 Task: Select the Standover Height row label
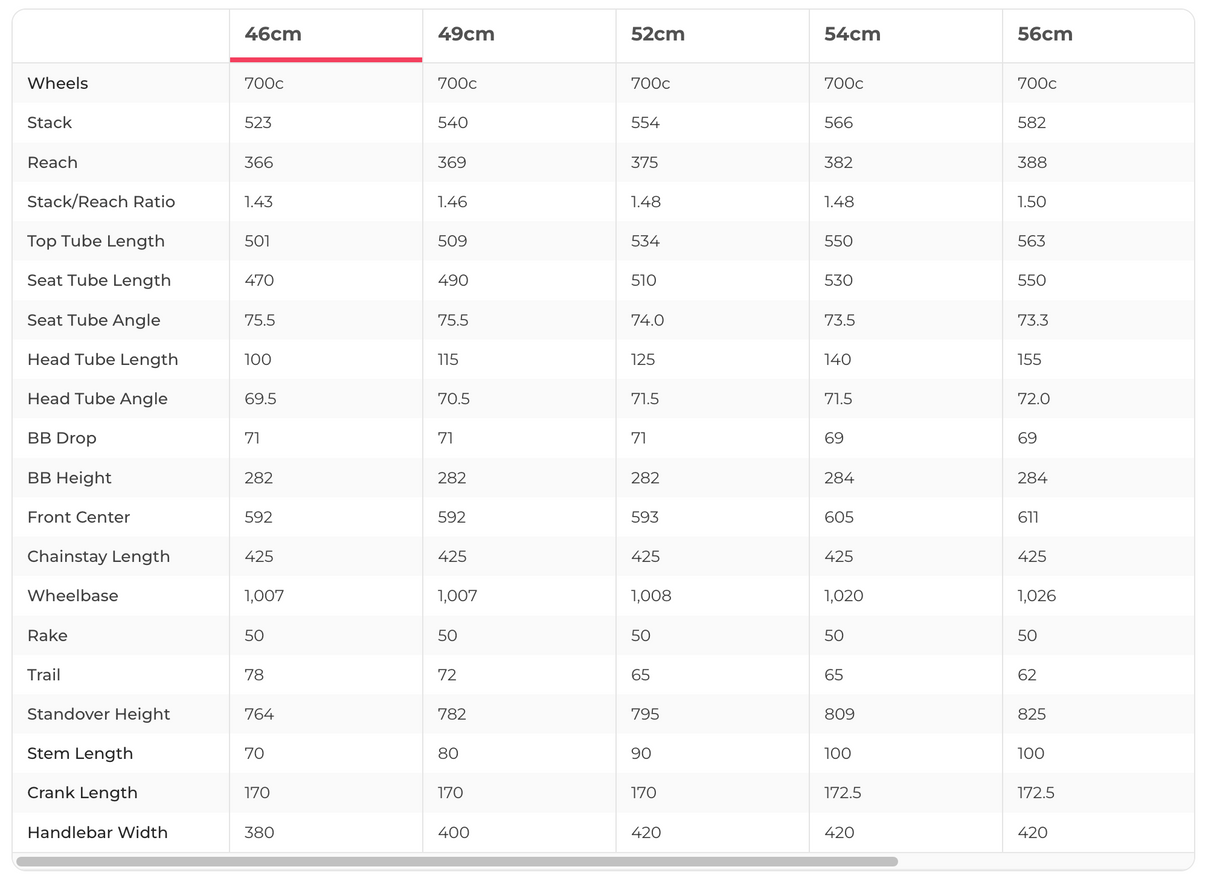(99, 714)
